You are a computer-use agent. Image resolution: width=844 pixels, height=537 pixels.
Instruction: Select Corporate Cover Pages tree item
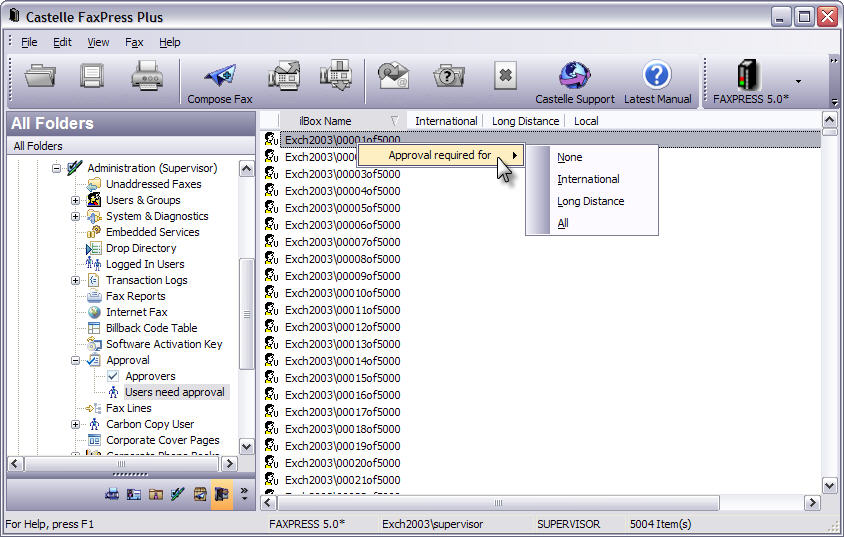(163, 440)
